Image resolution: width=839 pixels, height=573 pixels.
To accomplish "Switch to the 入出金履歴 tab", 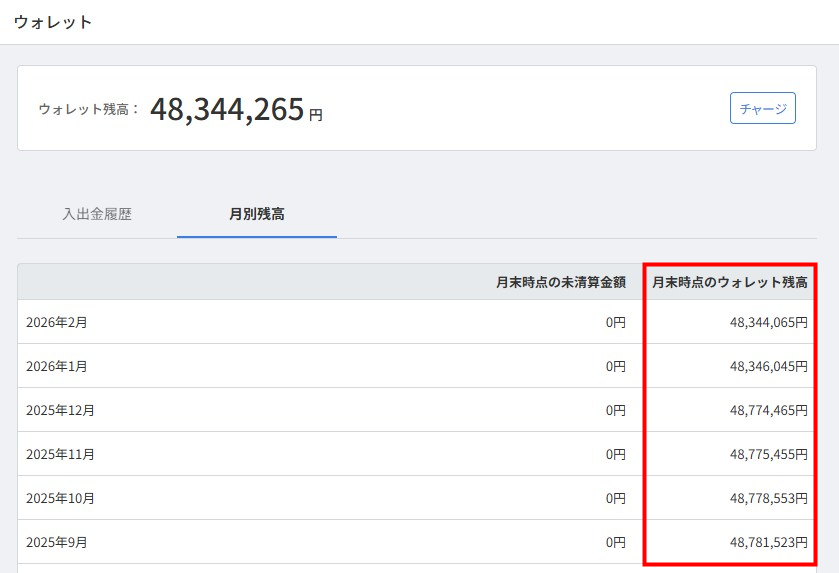I will coord(97,214).
